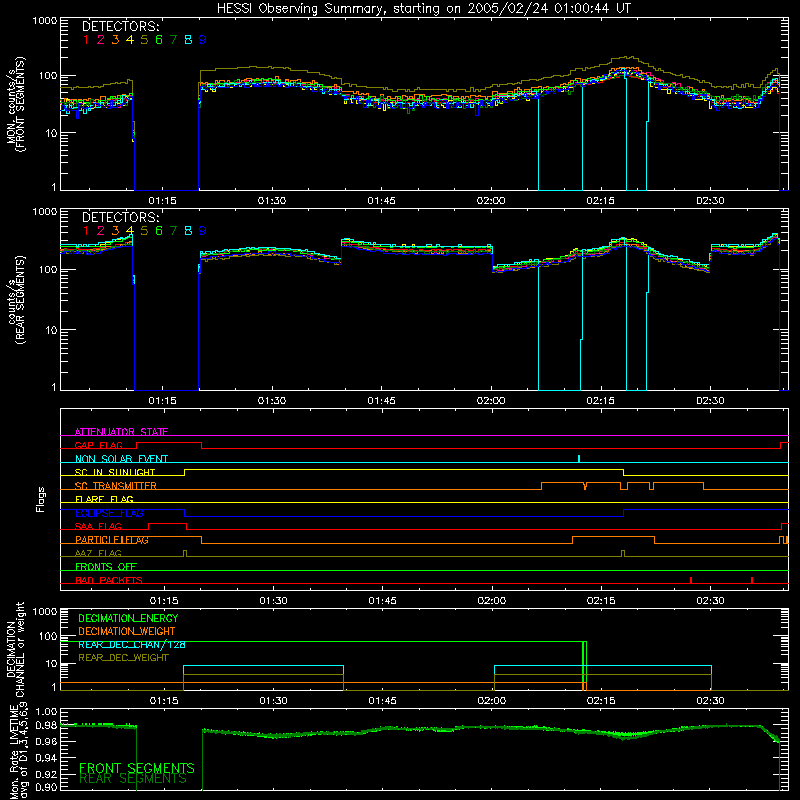The height and width of the screenshot is (800, 800).
Task: Click the BAD_PACKETS flag label
Action: pos(109,580)
